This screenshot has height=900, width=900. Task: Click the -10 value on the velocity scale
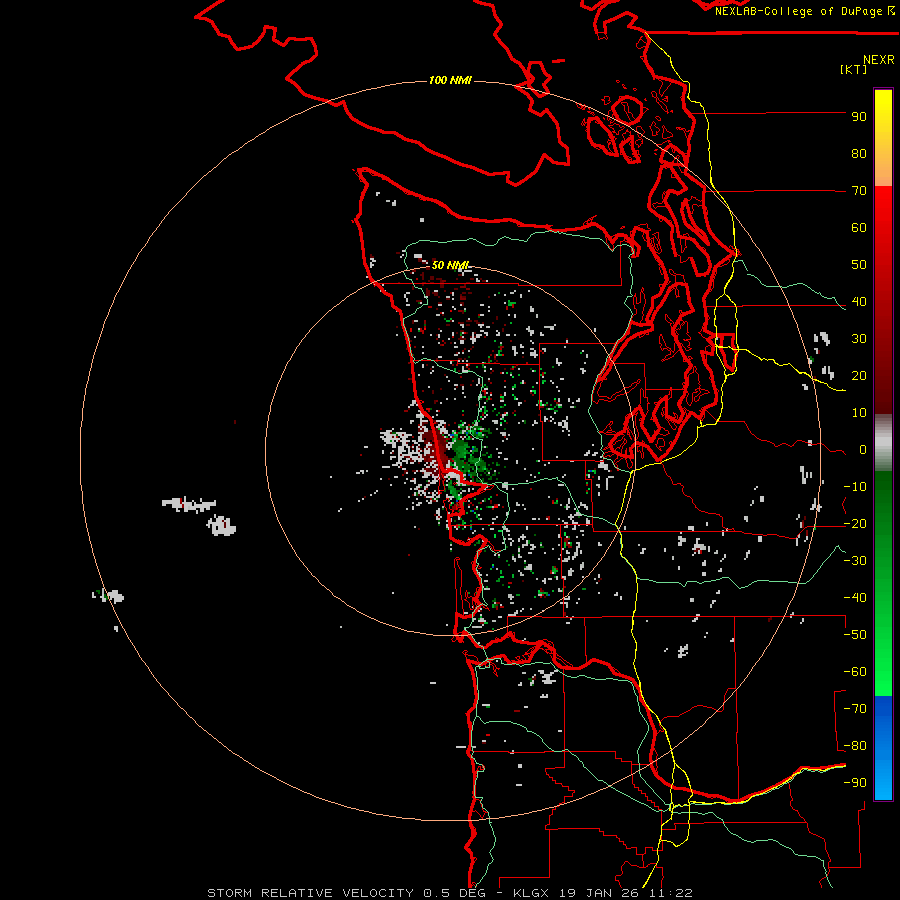[x=855, y=487]
